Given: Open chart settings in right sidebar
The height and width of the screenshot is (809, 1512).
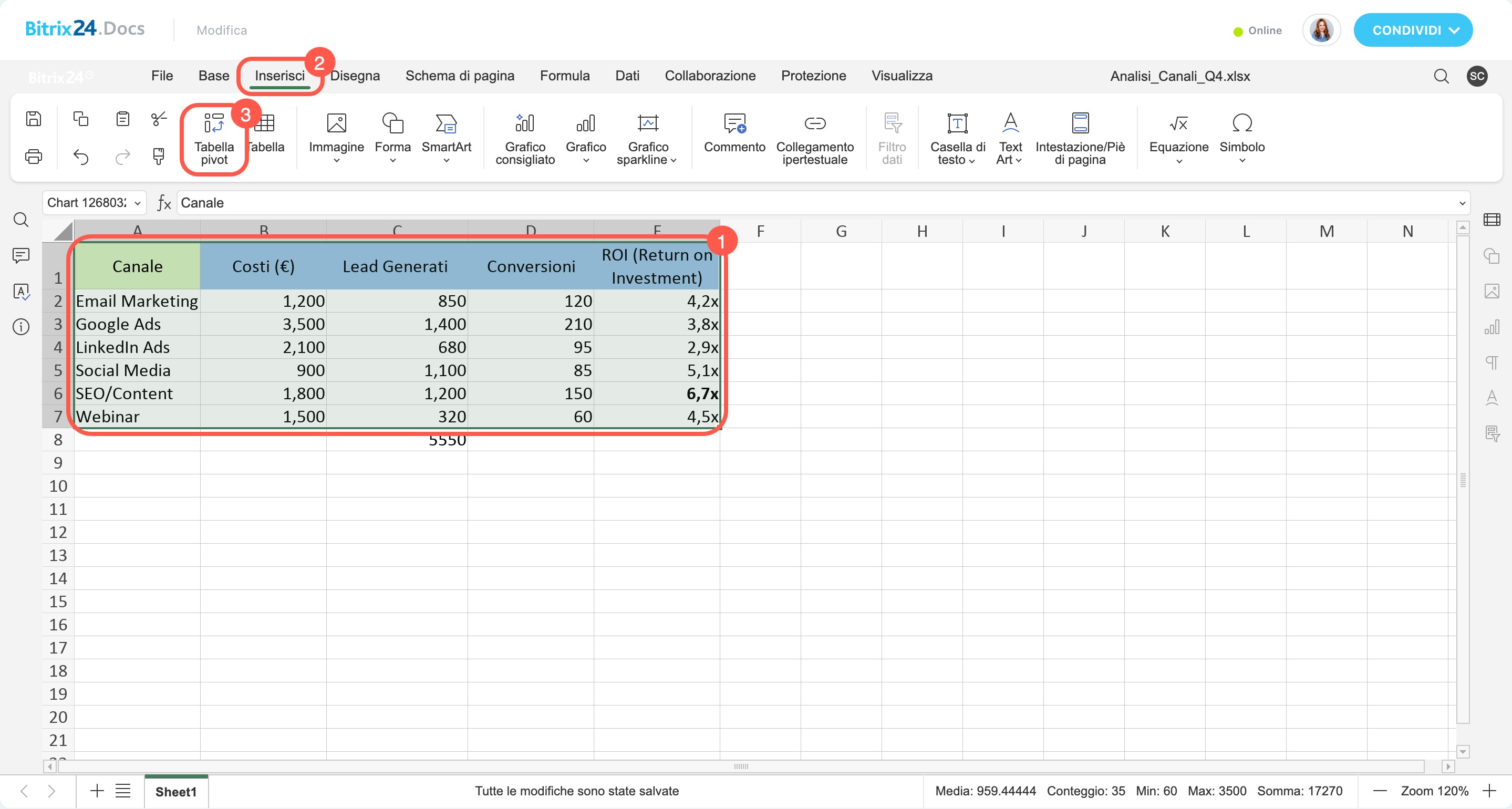Looking at the screenshot, I should (x=1492, y=327).
